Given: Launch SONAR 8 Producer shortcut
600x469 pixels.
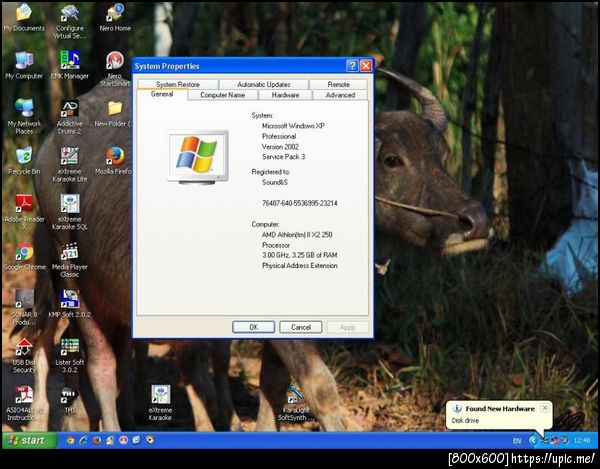Looking at the screenshot, I should point(24,307).
